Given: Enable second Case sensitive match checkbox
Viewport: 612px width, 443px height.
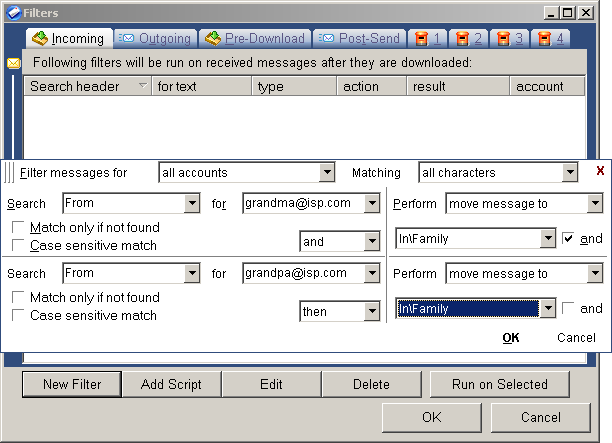Looking at the screenshot, I should point(18,315).
